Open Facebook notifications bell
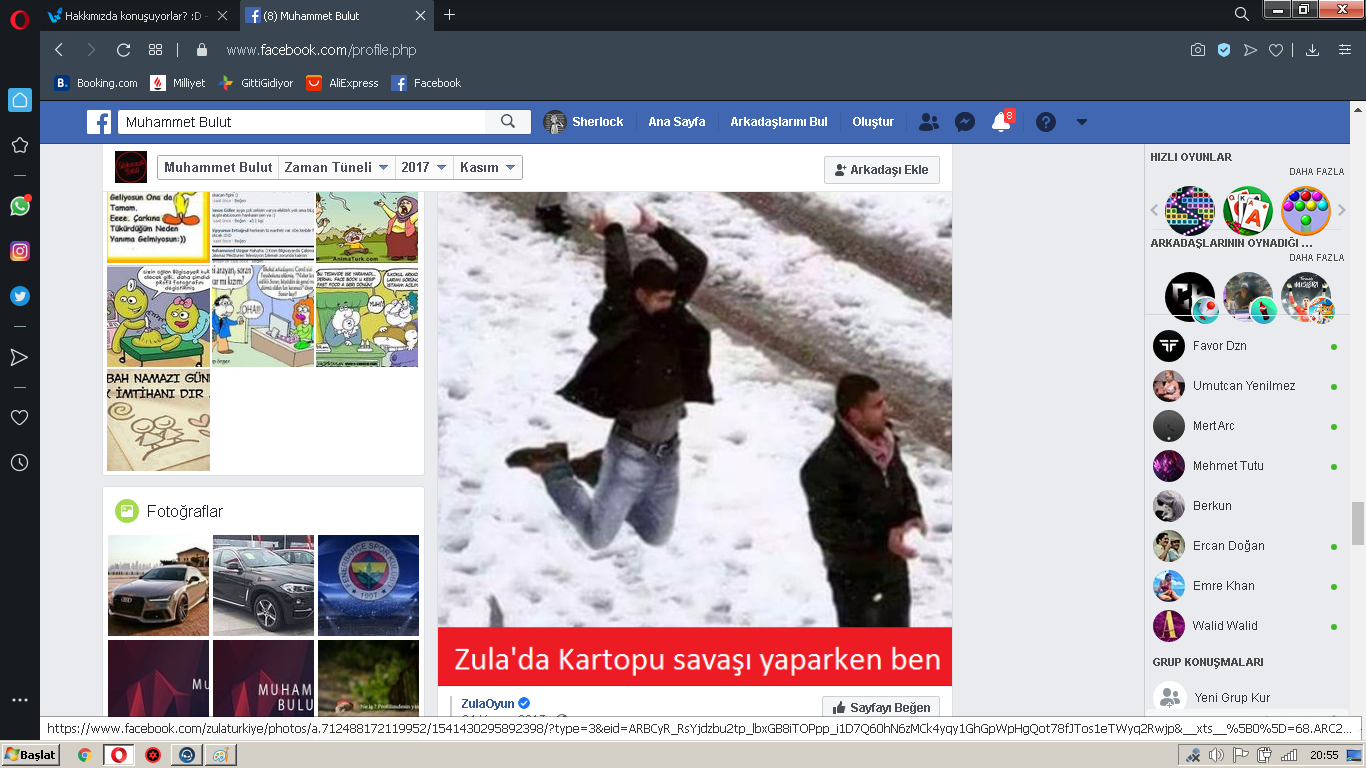This screenshot has height=768, width=1366. tap(1001, 122)
